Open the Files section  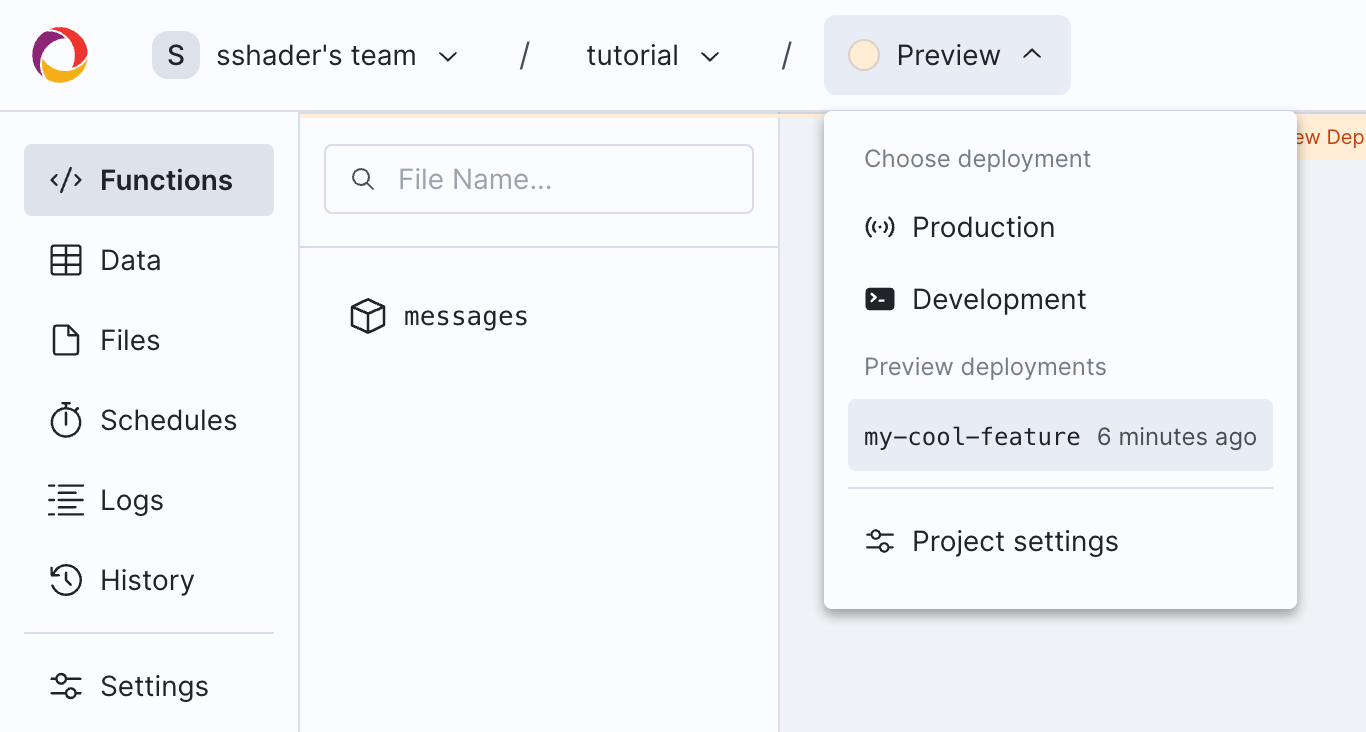(x=149, y=340)
